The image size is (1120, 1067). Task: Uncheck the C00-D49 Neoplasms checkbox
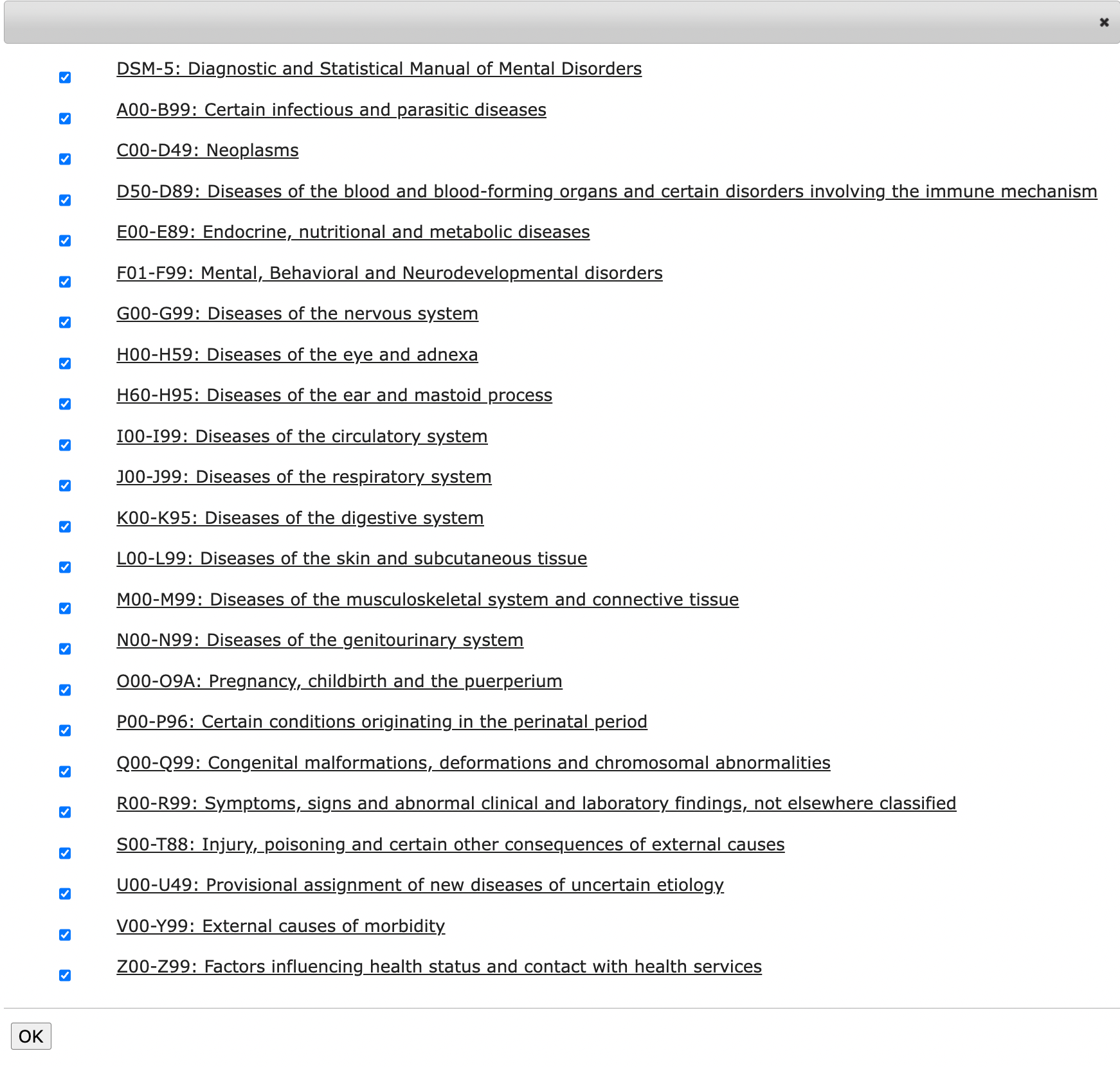[65, 159]
